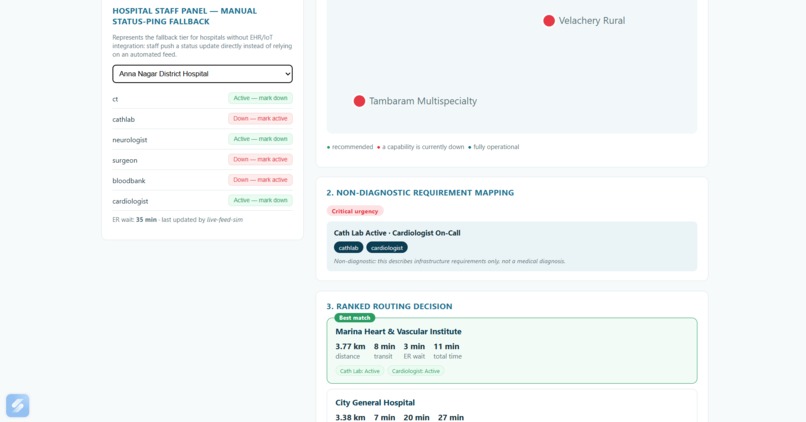Click the 3. Ranked Routing Decision heading
806x422 pixels.
tap(389, 306)
